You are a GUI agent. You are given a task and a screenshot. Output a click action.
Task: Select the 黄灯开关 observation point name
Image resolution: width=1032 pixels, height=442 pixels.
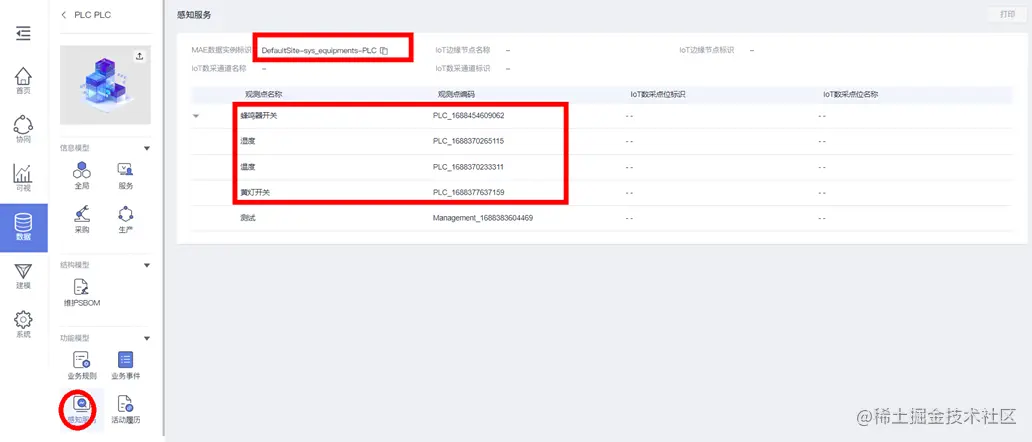[x=255, y=193]
